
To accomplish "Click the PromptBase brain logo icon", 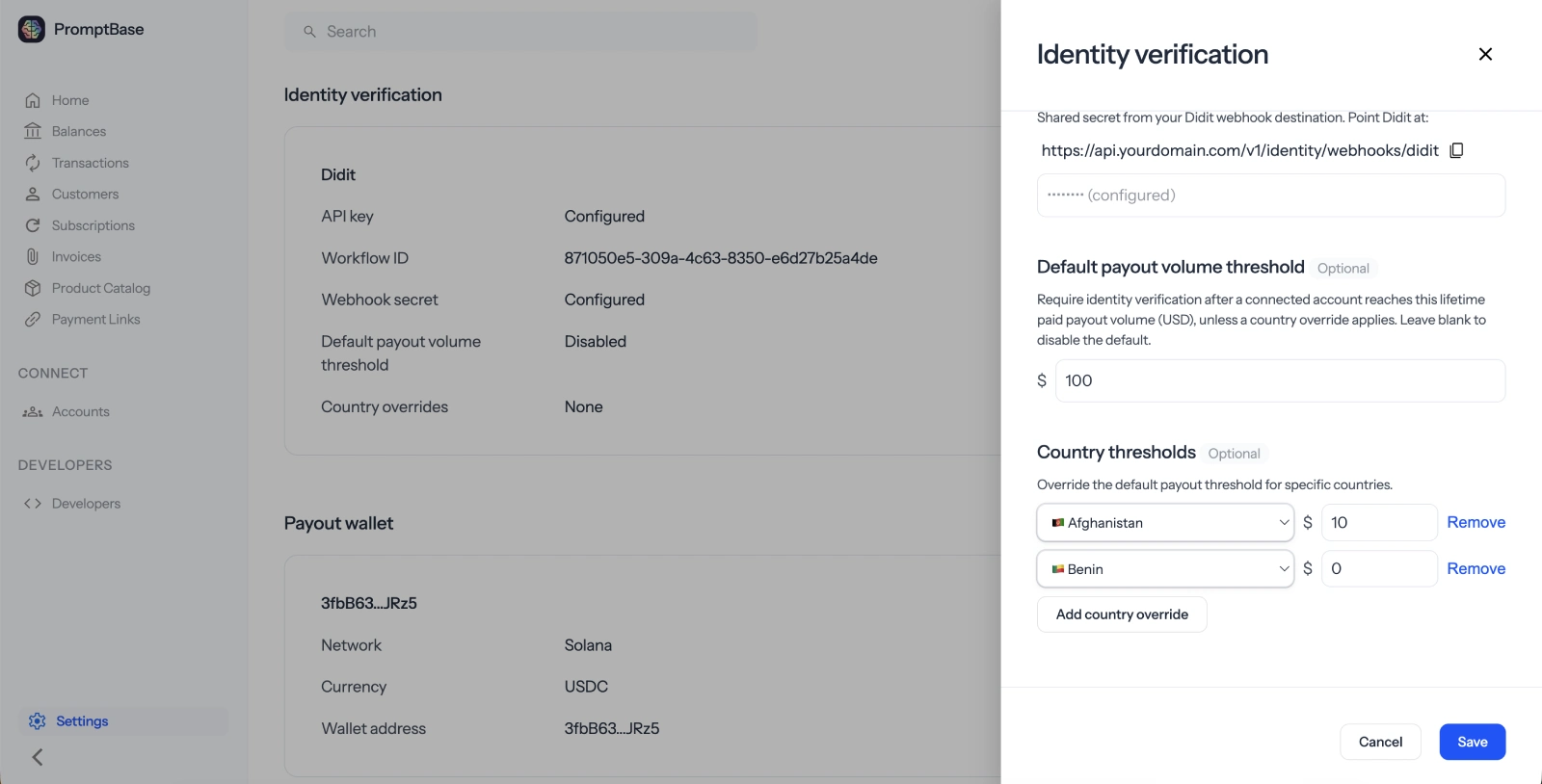I will coord(32,30).
